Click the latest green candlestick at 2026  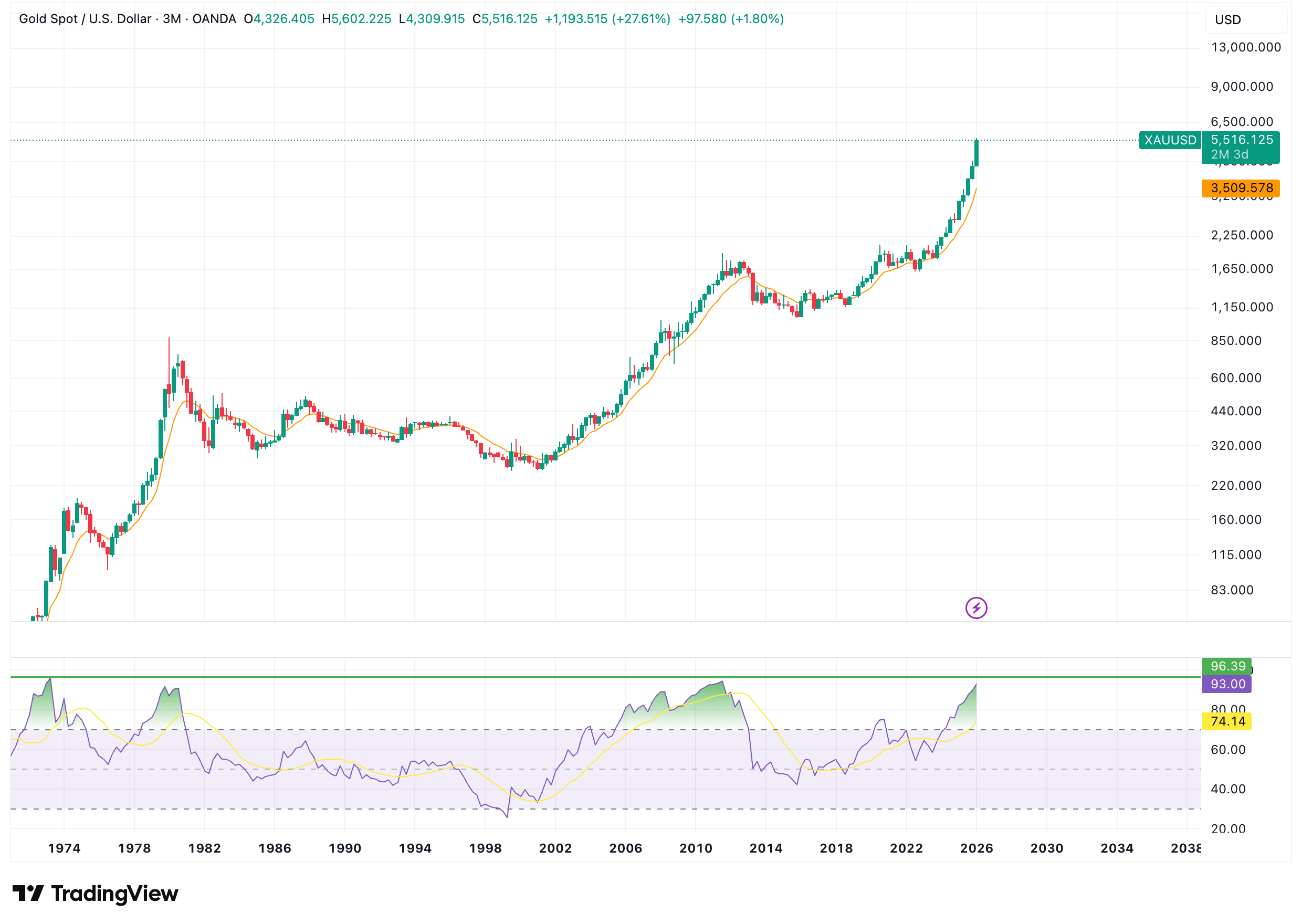[x=976, y=154]
